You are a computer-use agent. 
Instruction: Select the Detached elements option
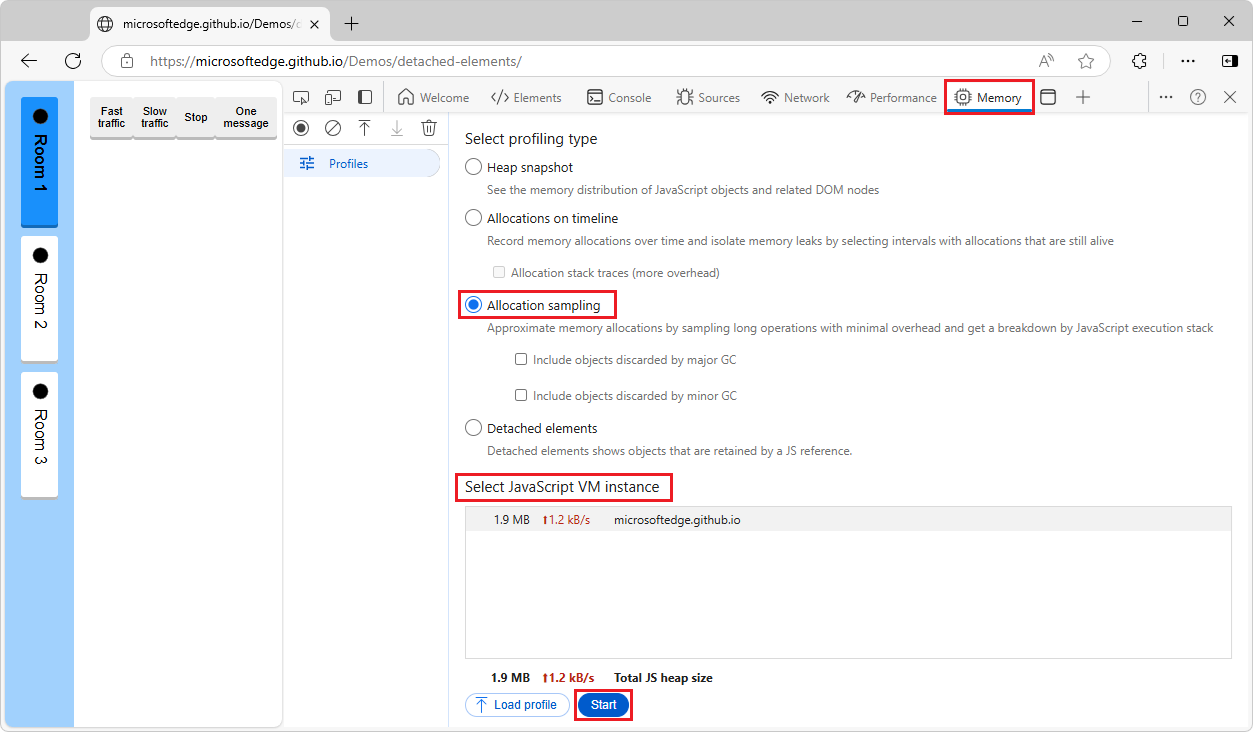473,427
